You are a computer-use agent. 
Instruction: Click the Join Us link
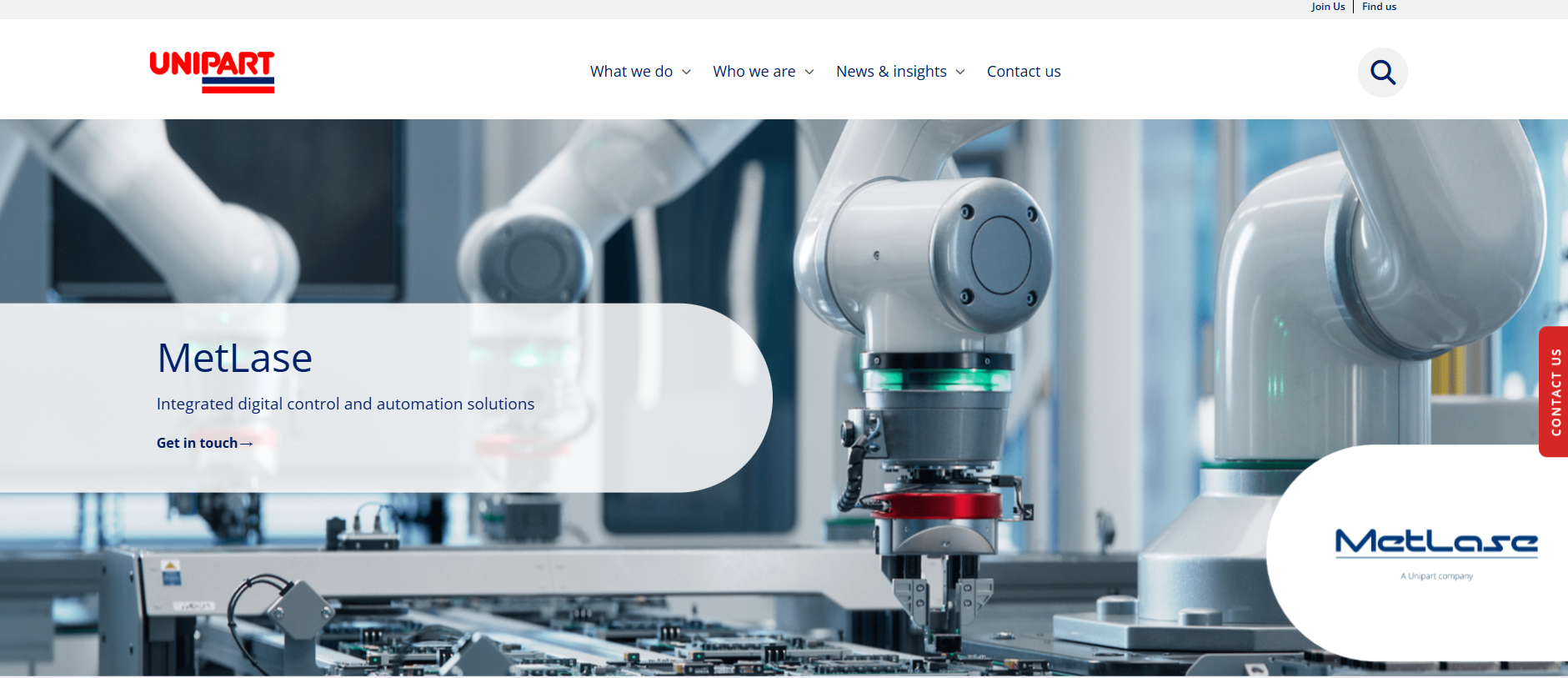(1328, 7)
